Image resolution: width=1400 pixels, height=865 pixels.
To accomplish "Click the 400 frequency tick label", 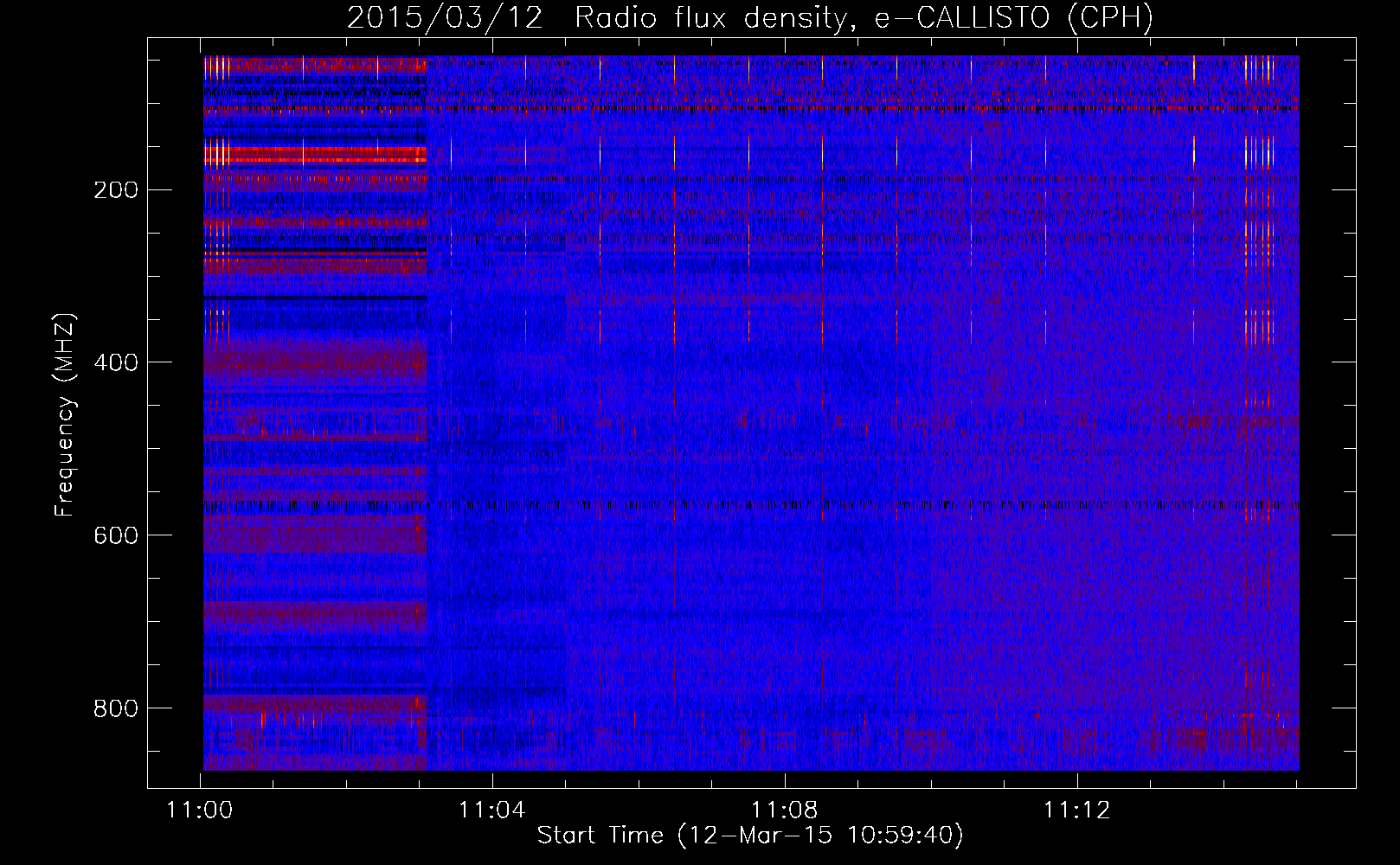I will click(x=116, y=362).
